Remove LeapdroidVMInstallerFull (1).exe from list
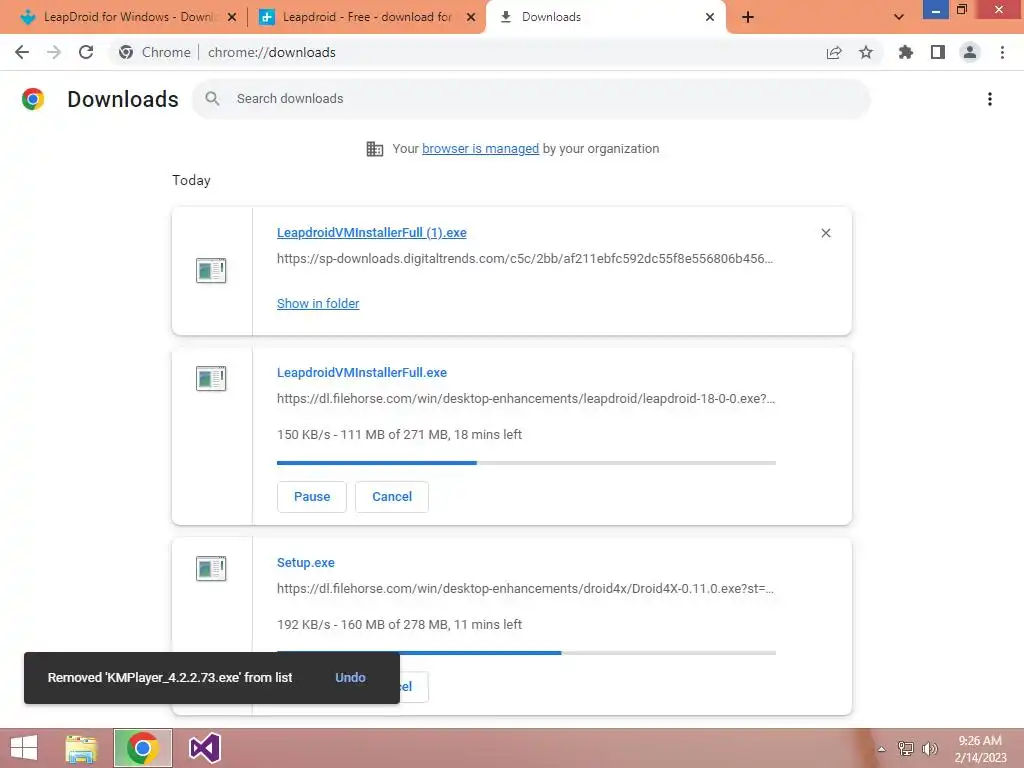This screenshot has height=768, width=1024. click(x=825, y=233)
